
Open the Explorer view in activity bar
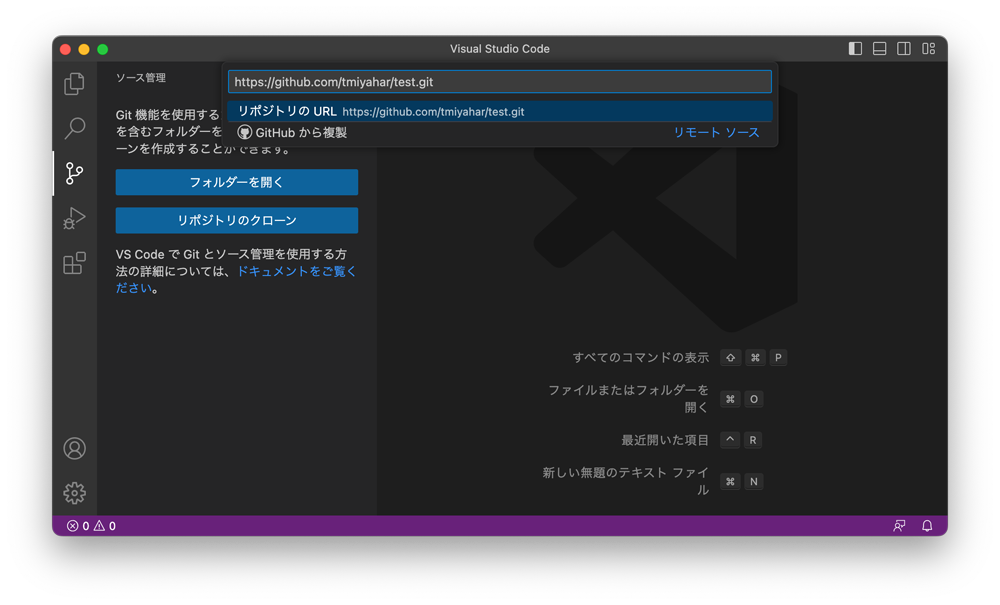click(74, 85)
